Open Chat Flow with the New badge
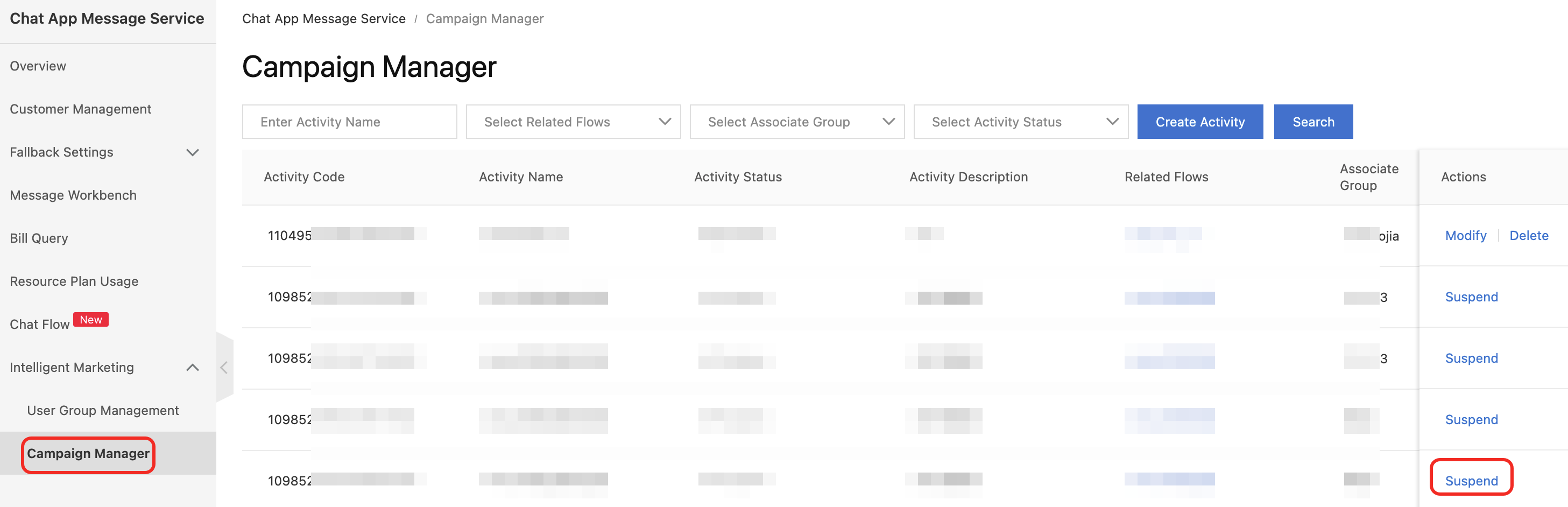The width and height of the screenshot is (1568, 507). tap(40, 324)
